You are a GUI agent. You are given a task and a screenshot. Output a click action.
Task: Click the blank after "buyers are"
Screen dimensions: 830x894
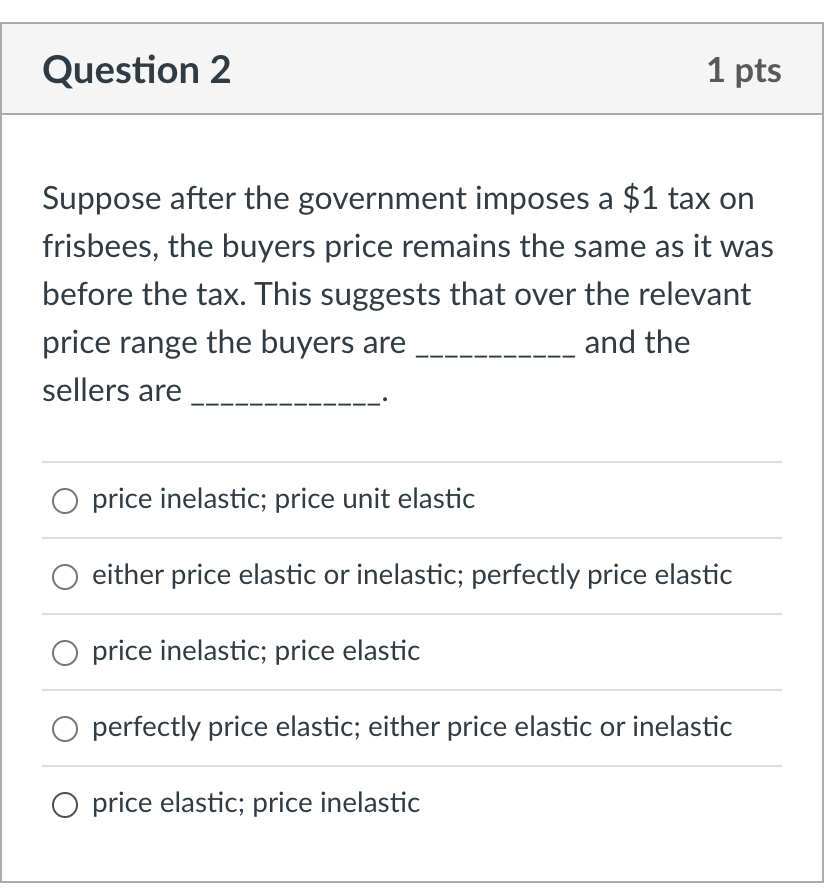494,346
